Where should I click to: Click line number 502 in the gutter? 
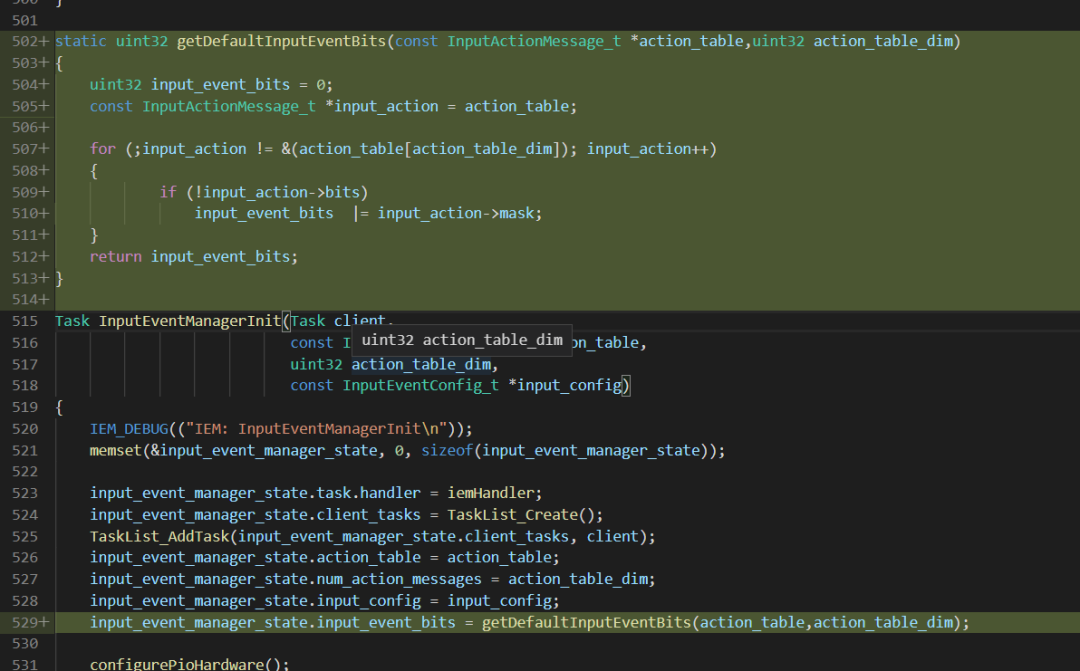tap(25, 41)
